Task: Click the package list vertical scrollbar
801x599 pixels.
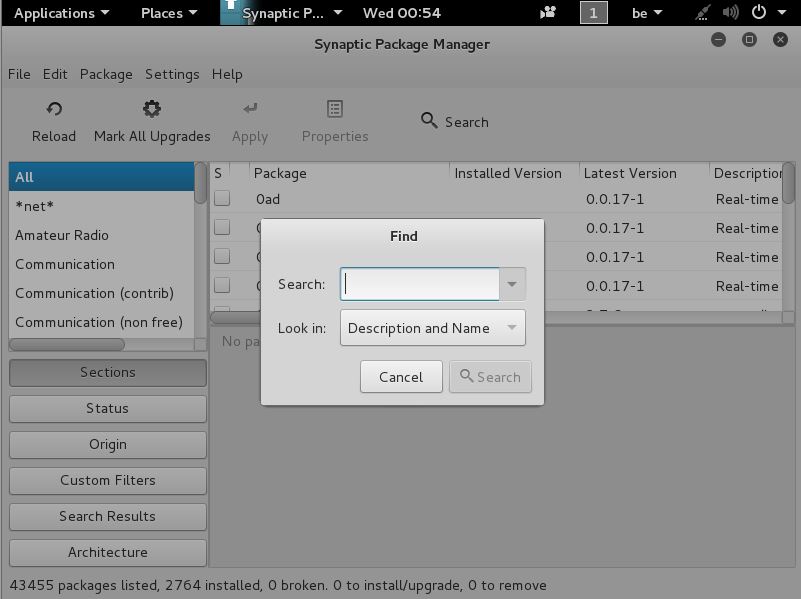Action: click(x=789, y=183)
